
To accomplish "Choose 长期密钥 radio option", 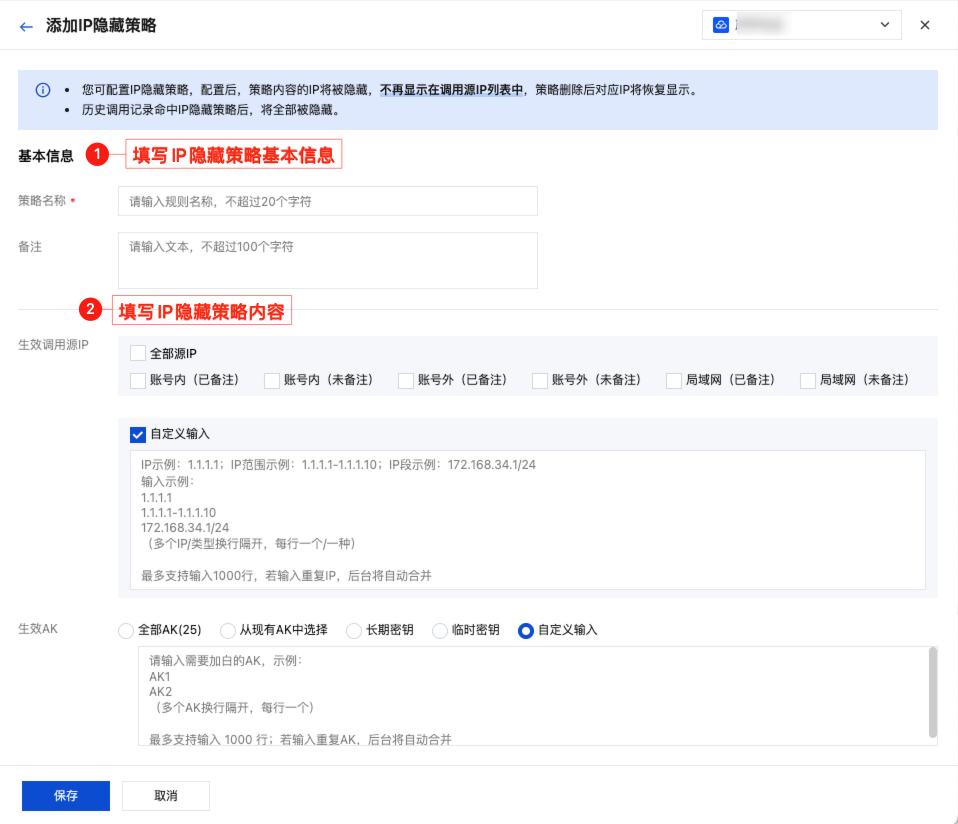I will [353, 630].
